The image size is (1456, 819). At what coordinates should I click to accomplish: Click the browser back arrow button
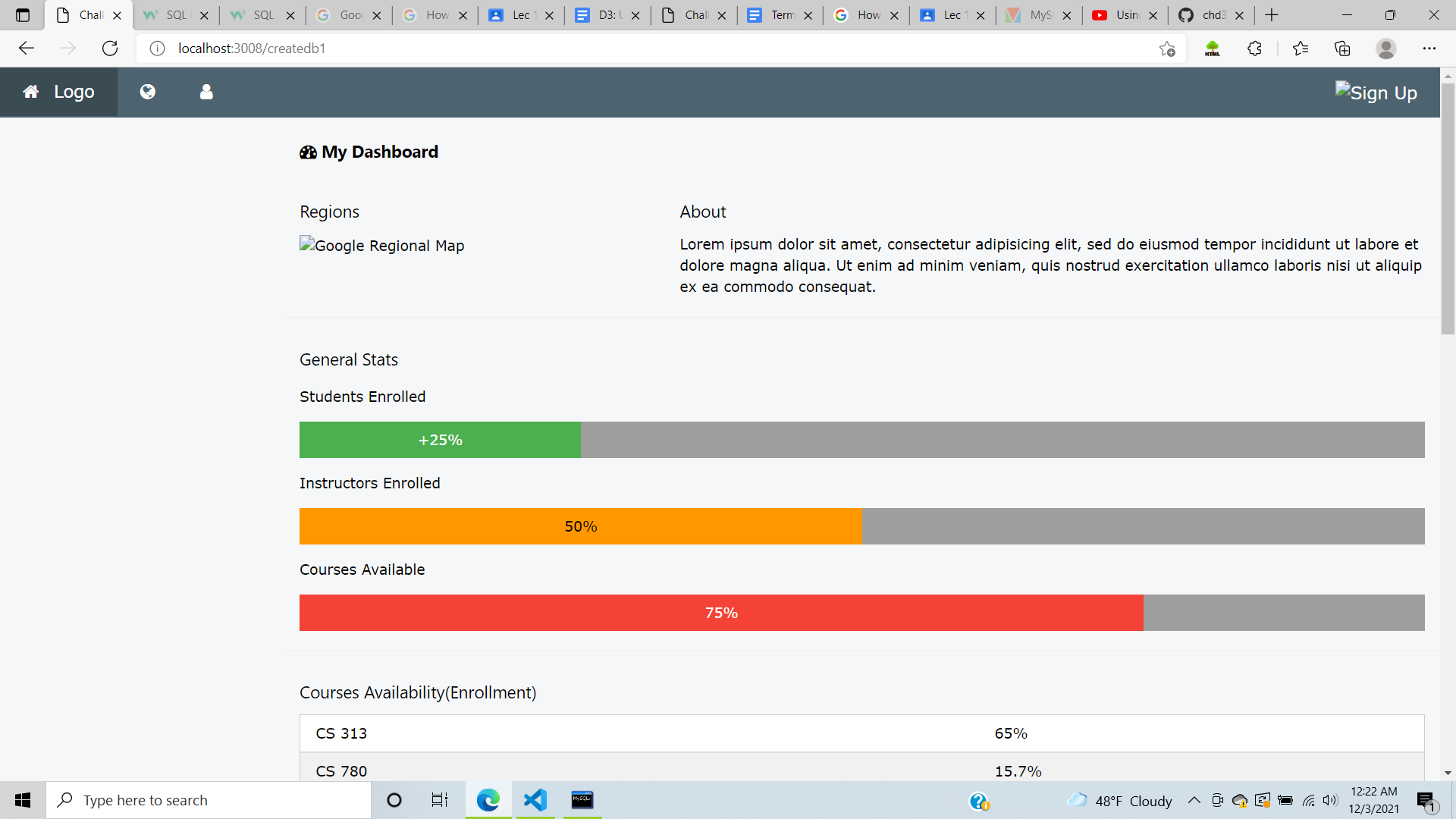point(27,48)
